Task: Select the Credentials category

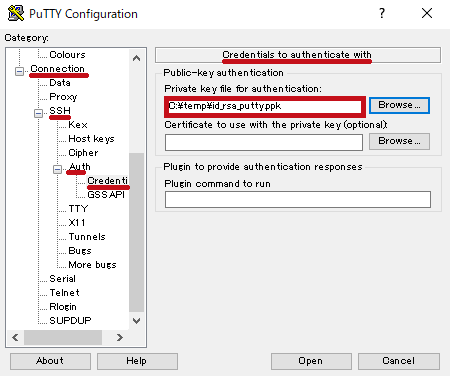Action: (x=108, y=180)
